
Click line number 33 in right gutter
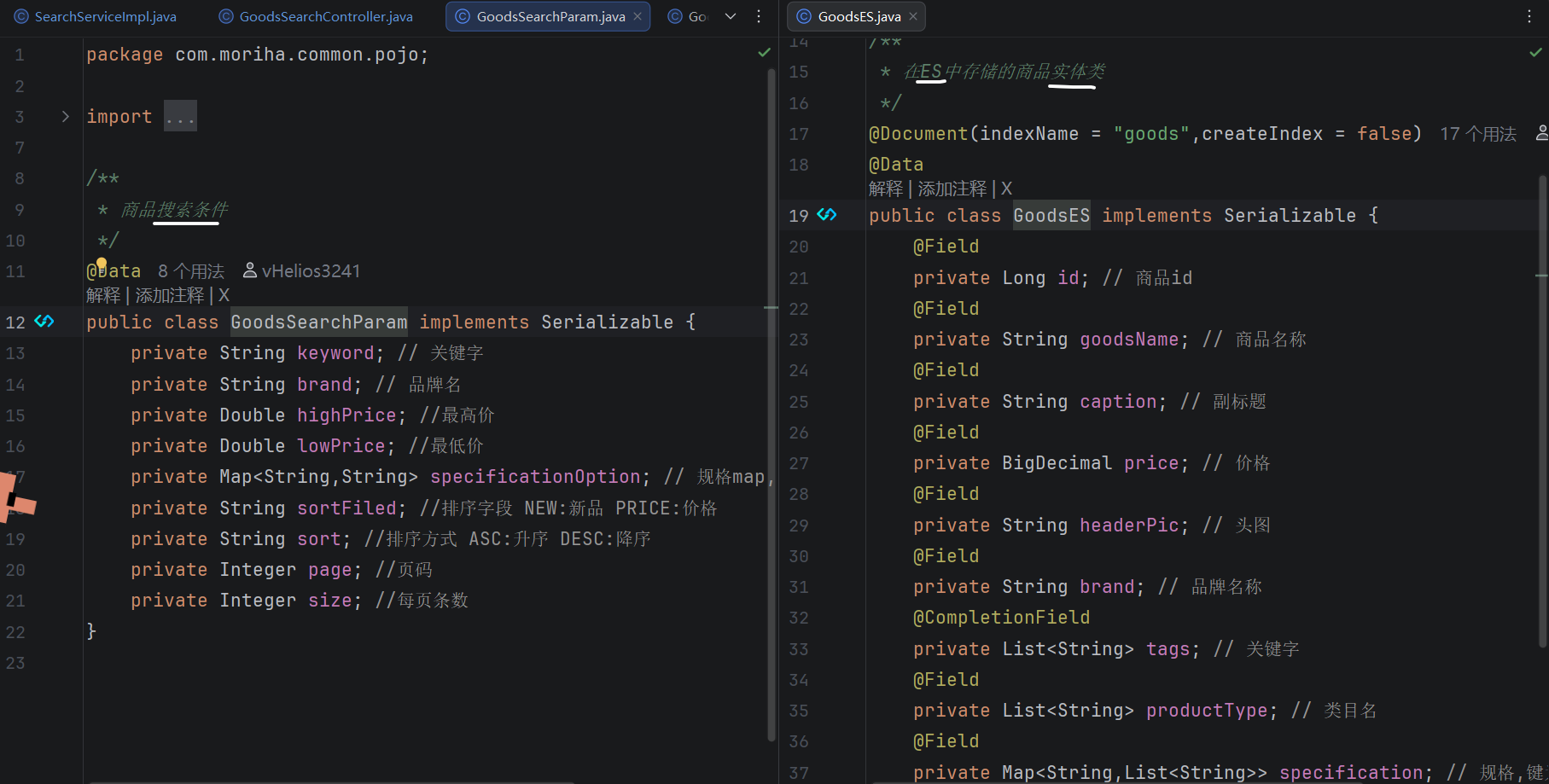point(798,649)
